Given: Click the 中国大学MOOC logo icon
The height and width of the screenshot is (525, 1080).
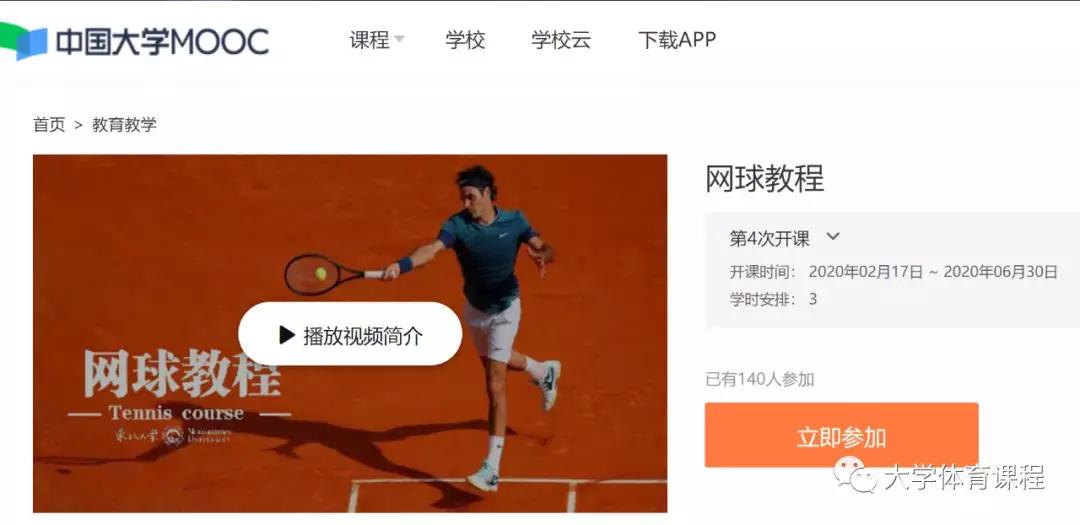Looking at the screenshot, I should 22,41.
